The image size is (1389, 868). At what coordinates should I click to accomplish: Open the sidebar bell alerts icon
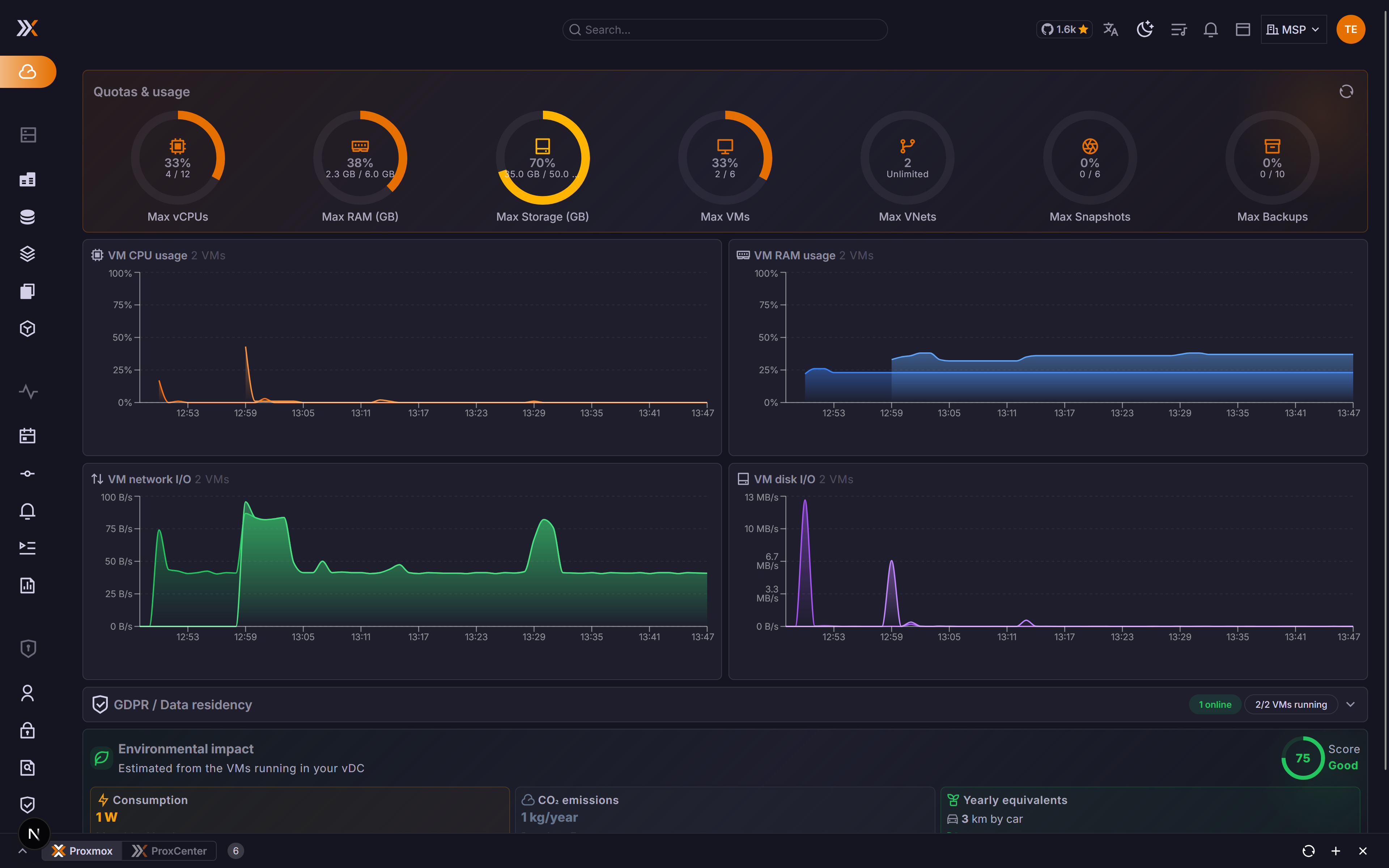27,511
